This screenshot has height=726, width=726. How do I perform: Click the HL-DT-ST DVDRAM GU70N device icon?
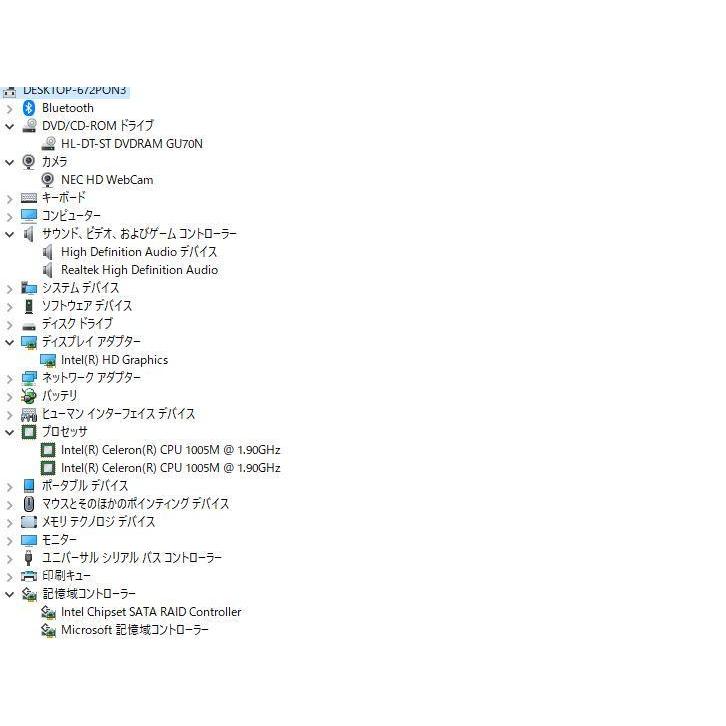(x=48, y=144)
